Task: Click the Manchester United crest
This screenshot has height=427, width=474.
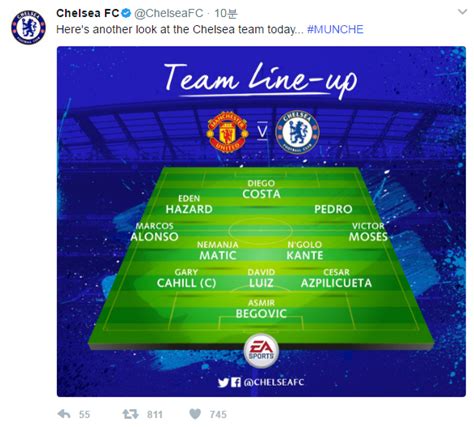Action: (227, 132)
